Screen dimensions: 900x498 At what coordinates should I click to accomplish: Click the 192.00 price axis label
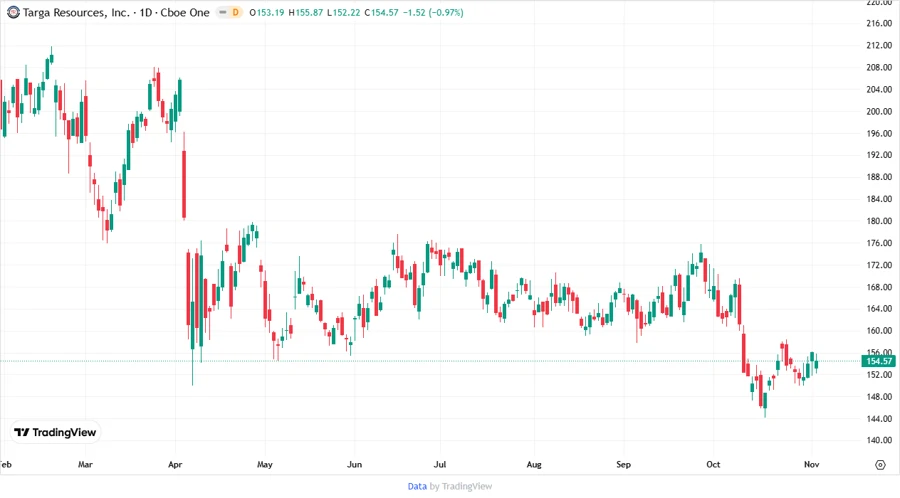tap(879, 155)
